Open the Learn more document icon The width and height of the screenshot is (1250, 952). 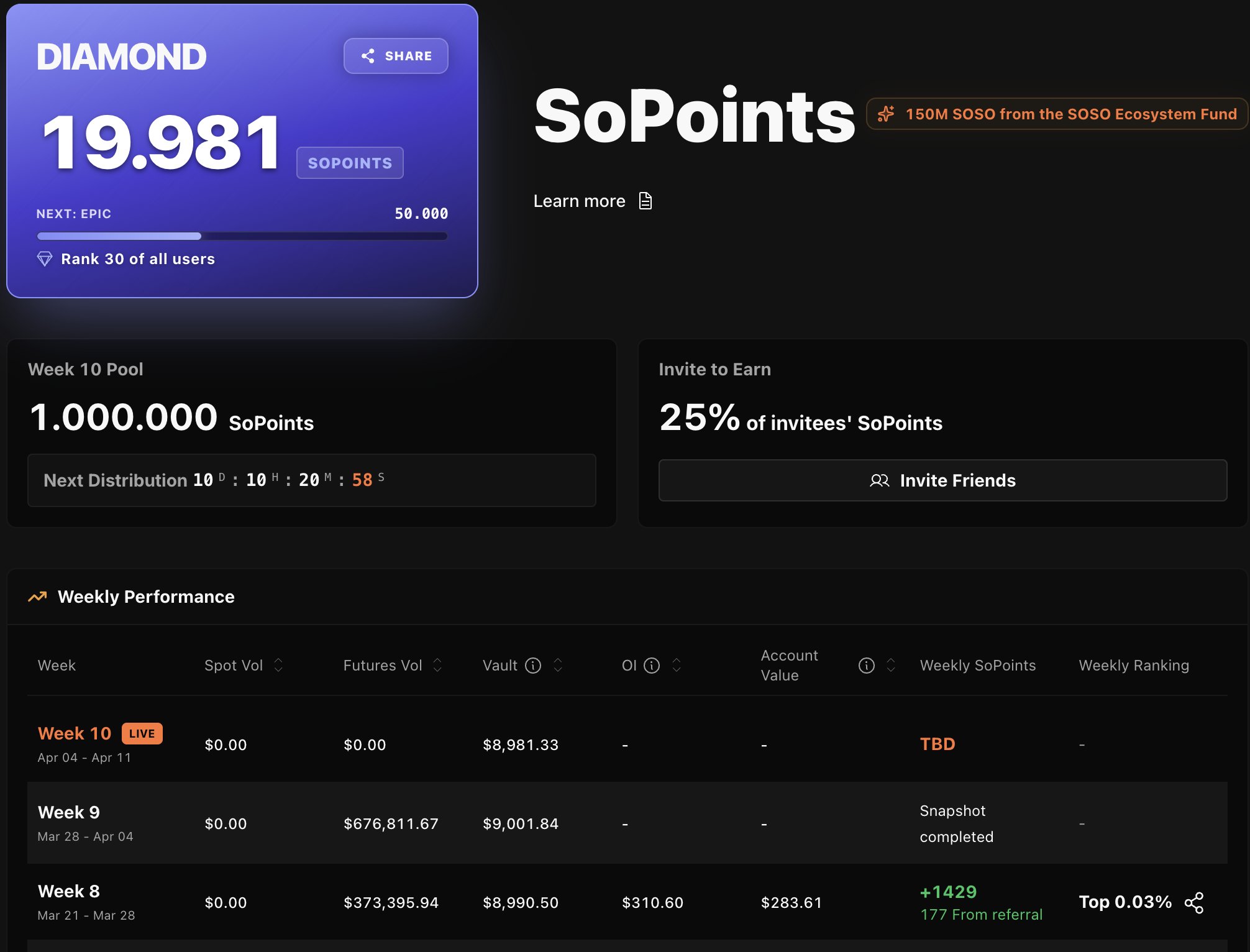point(646,201)
